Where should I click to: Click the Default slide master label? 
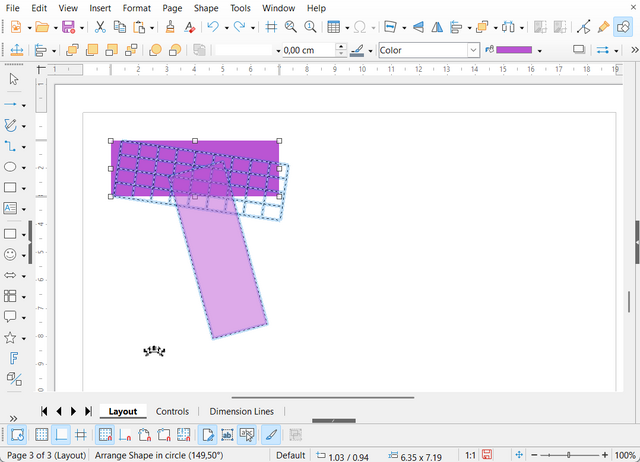pos(290,455)
